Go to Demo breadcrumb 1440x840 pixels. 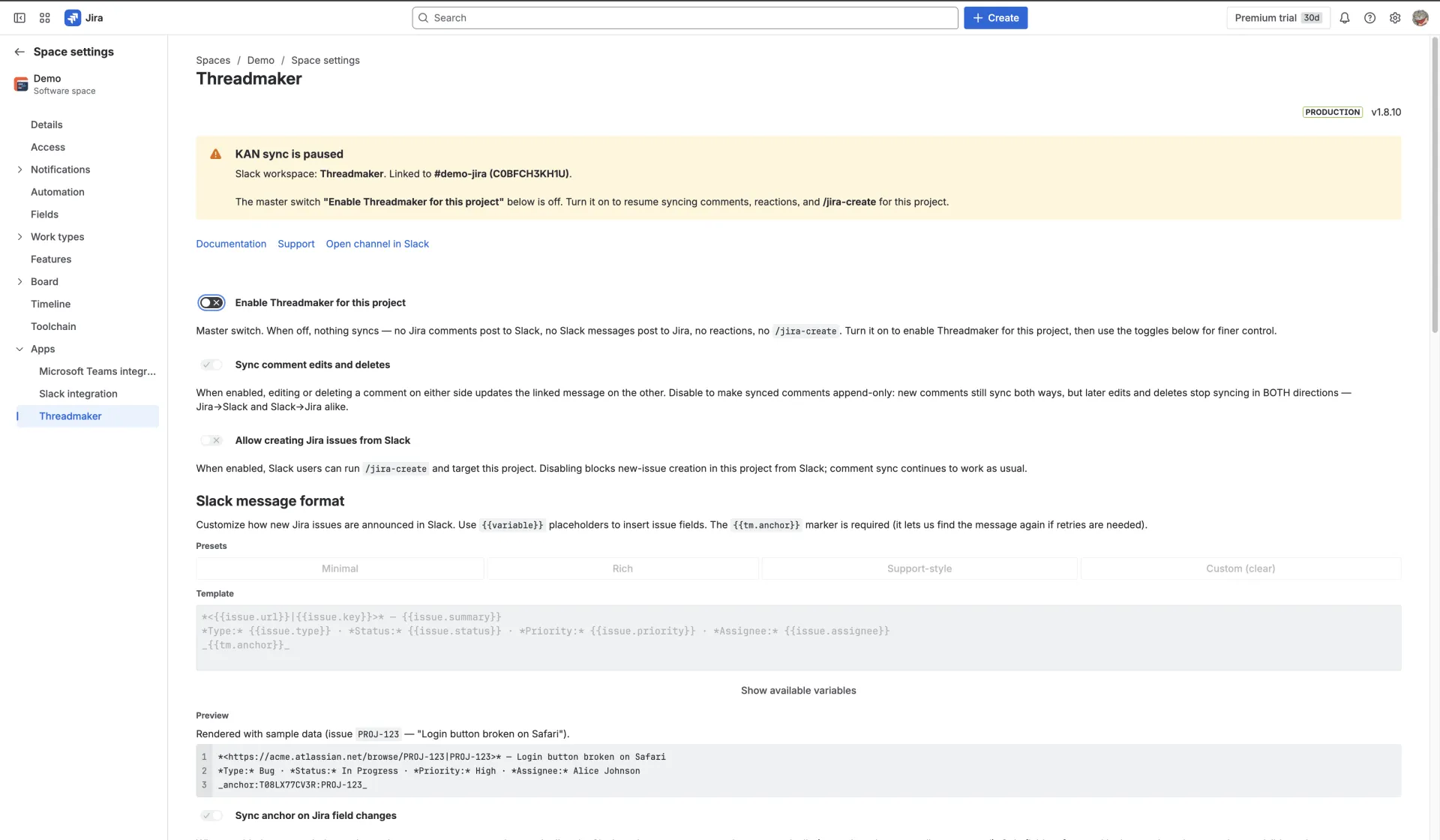(x=260, y=61)
